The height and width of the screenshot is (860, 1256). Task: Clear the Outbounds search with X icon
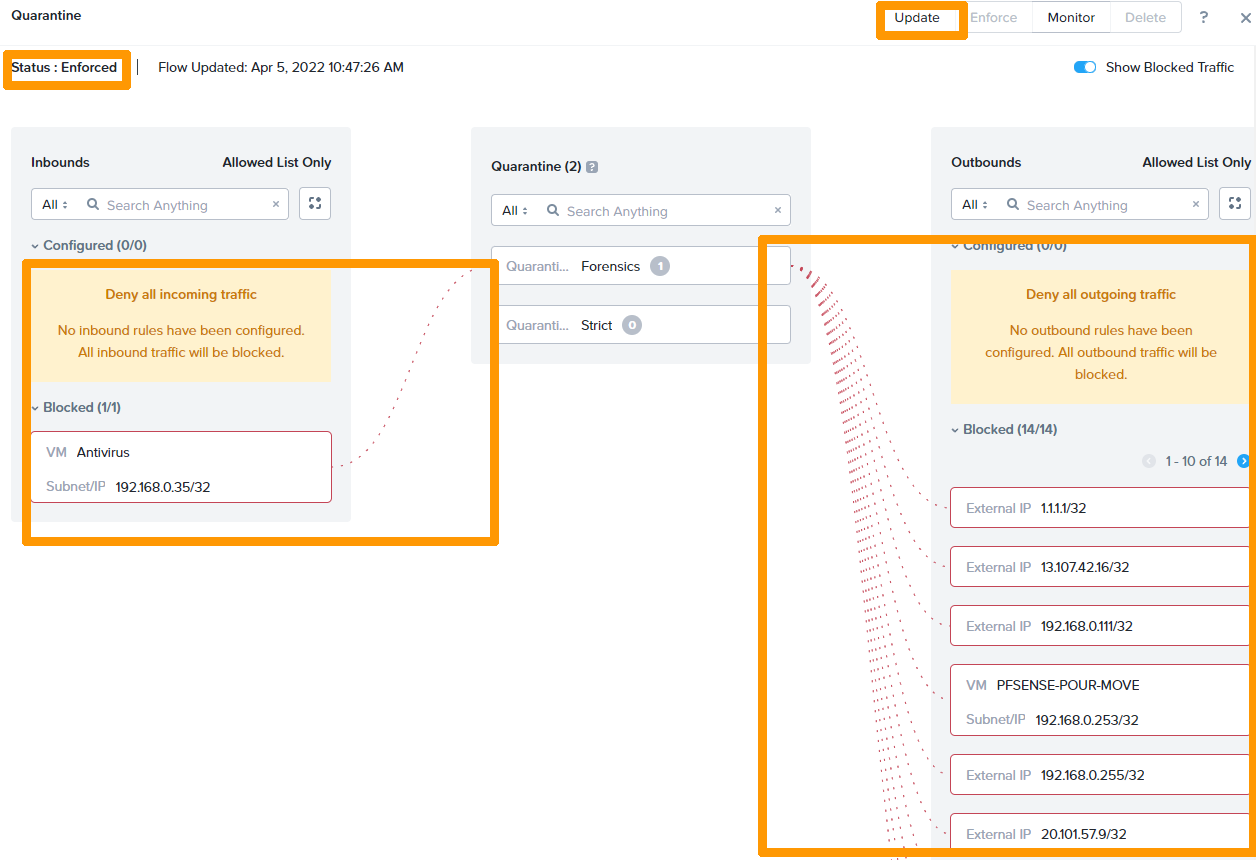pyautogui.click(x=1195, y=205)
